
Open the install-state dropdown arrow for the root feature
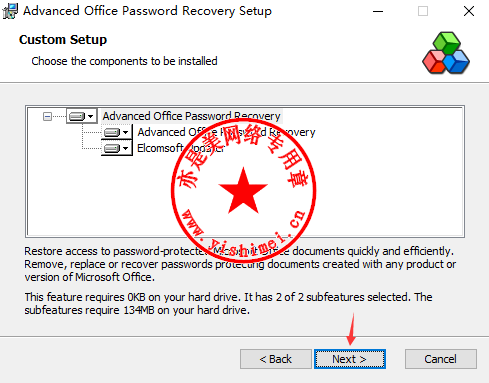[90, 116]
